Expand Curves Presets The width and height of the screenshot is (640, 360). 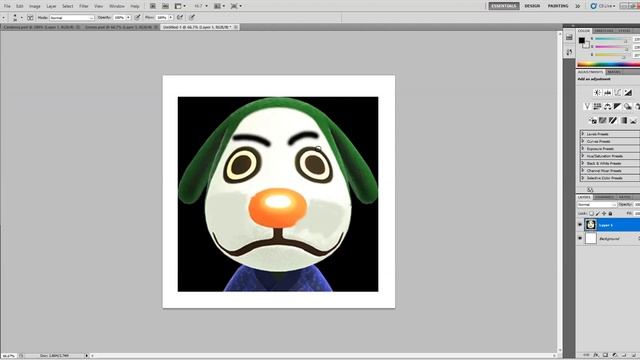[x=583, y=141]
